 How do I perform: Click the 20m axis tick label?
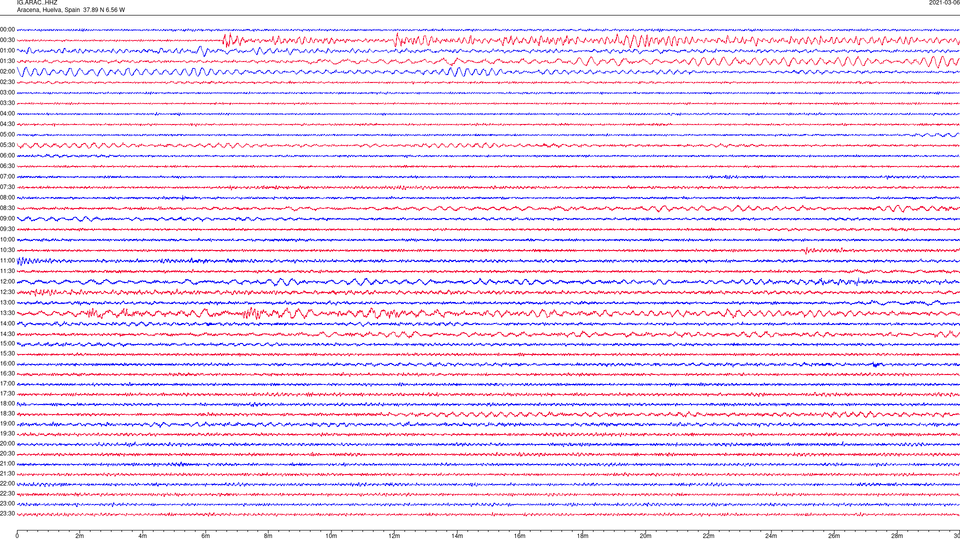(645, 536)
